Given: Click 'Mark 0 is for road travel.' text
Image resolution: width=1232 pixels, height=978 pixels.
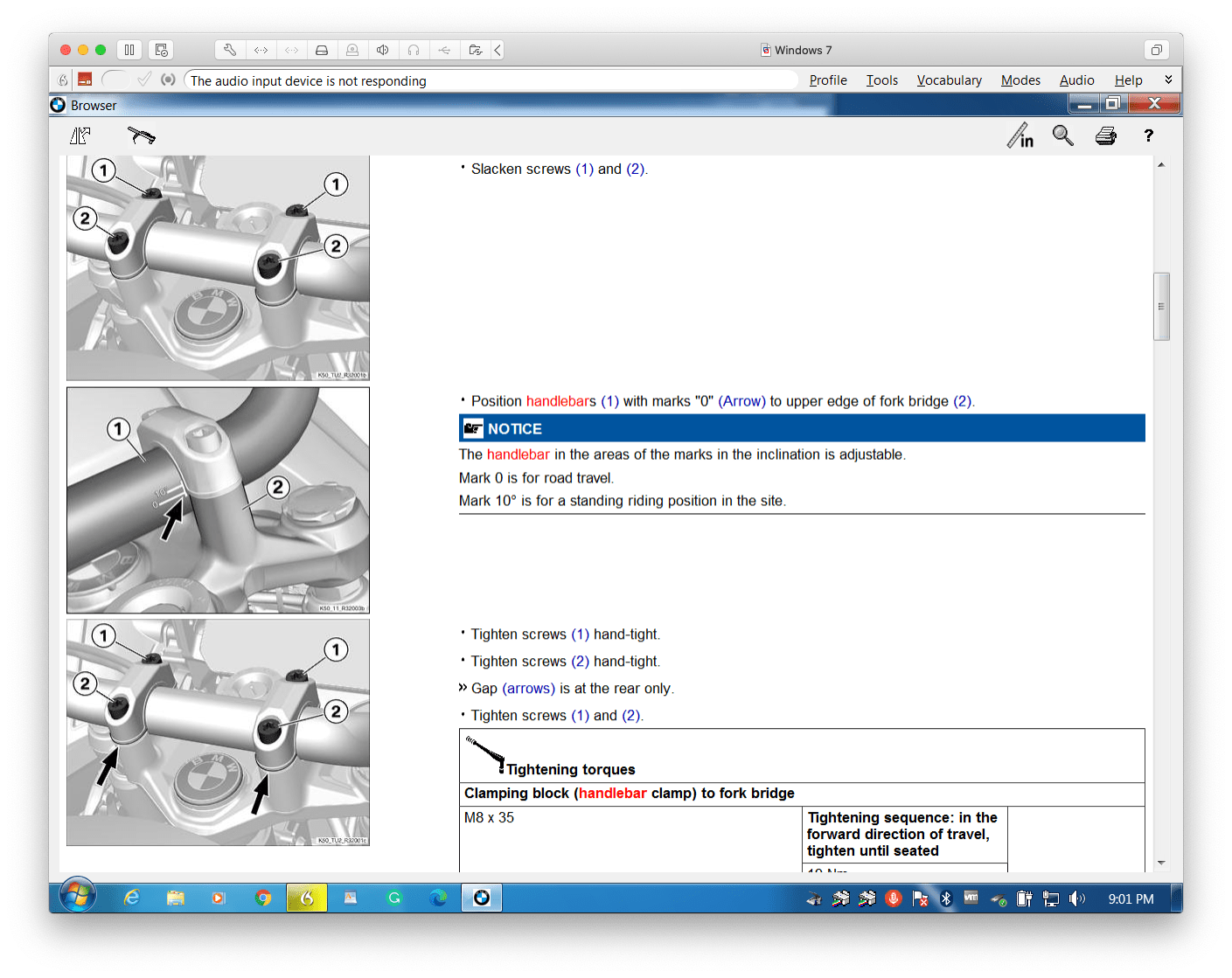Looking at the screenshot, I should point(537,478).
